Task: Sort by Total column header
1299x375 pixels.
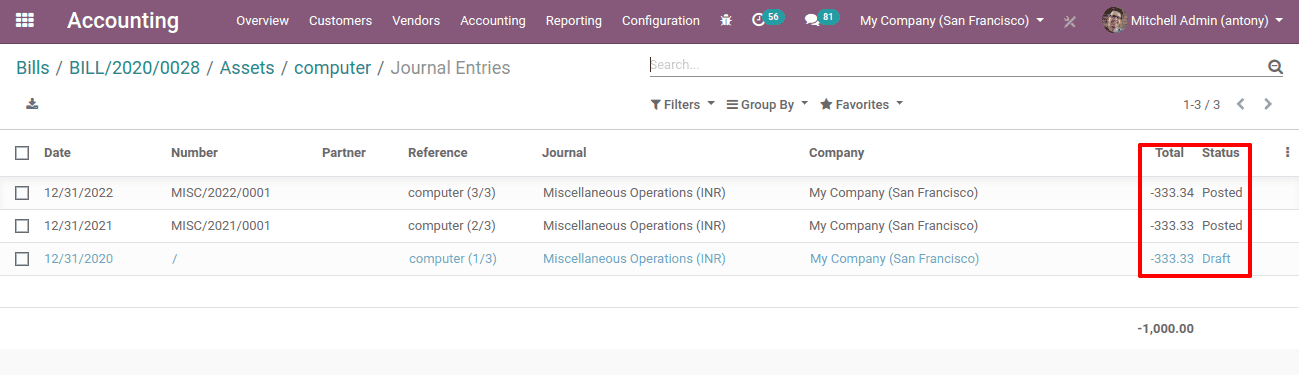Action: point(1169,153)
